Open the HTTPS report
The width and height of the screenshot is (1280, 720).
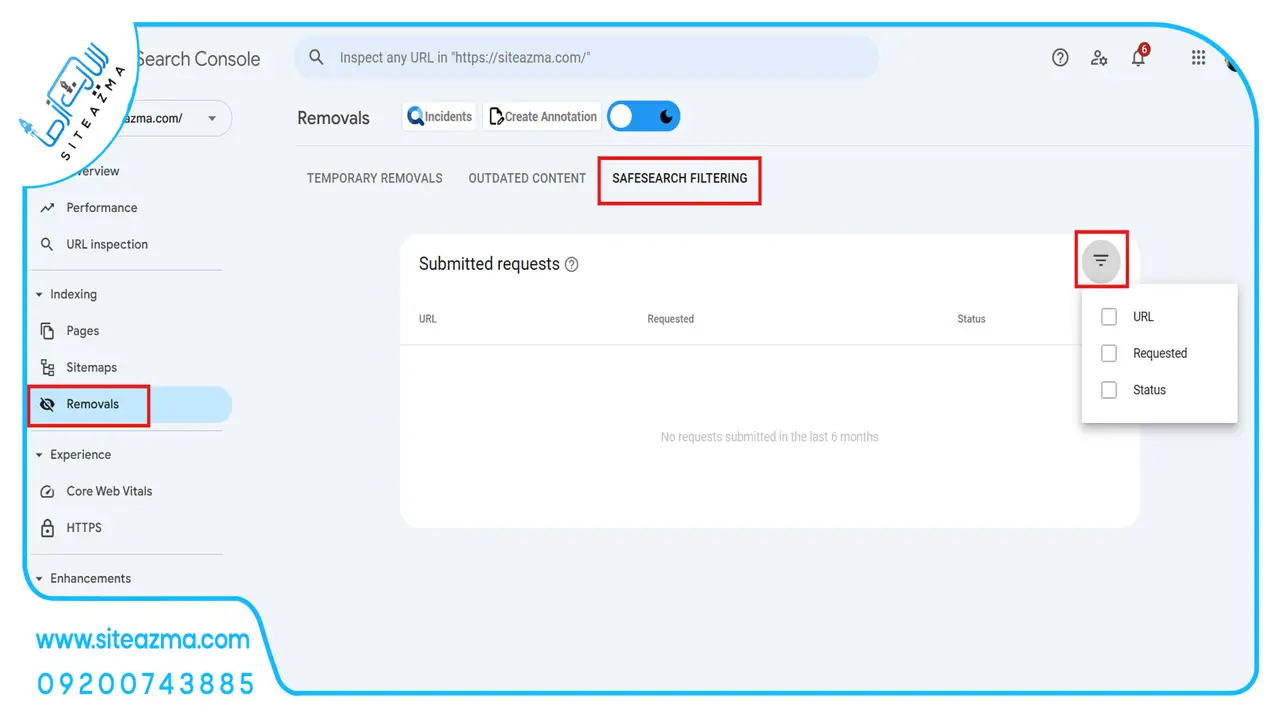tap(84, 528)
